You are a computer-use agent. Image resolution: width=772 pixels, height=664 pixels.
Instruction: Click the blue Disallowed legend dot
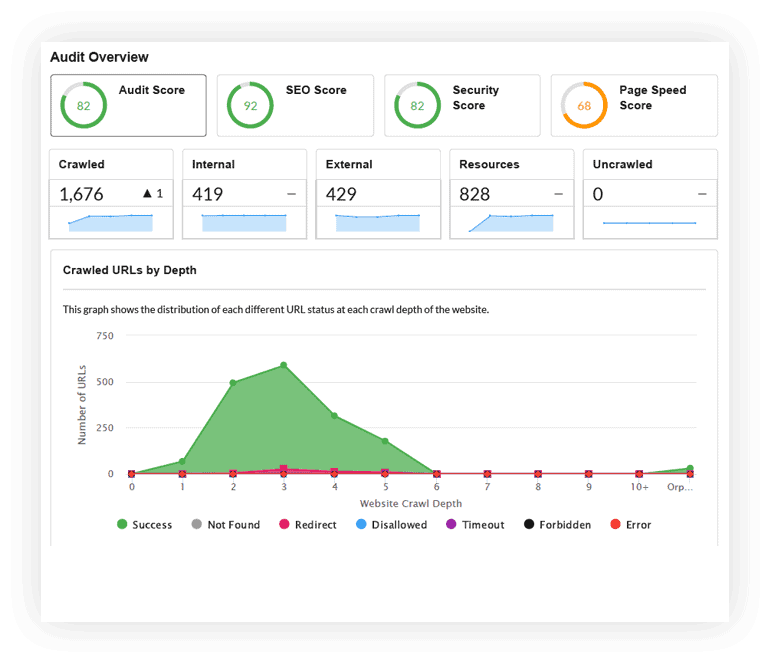pyautogui.click(x=360, y=524)
